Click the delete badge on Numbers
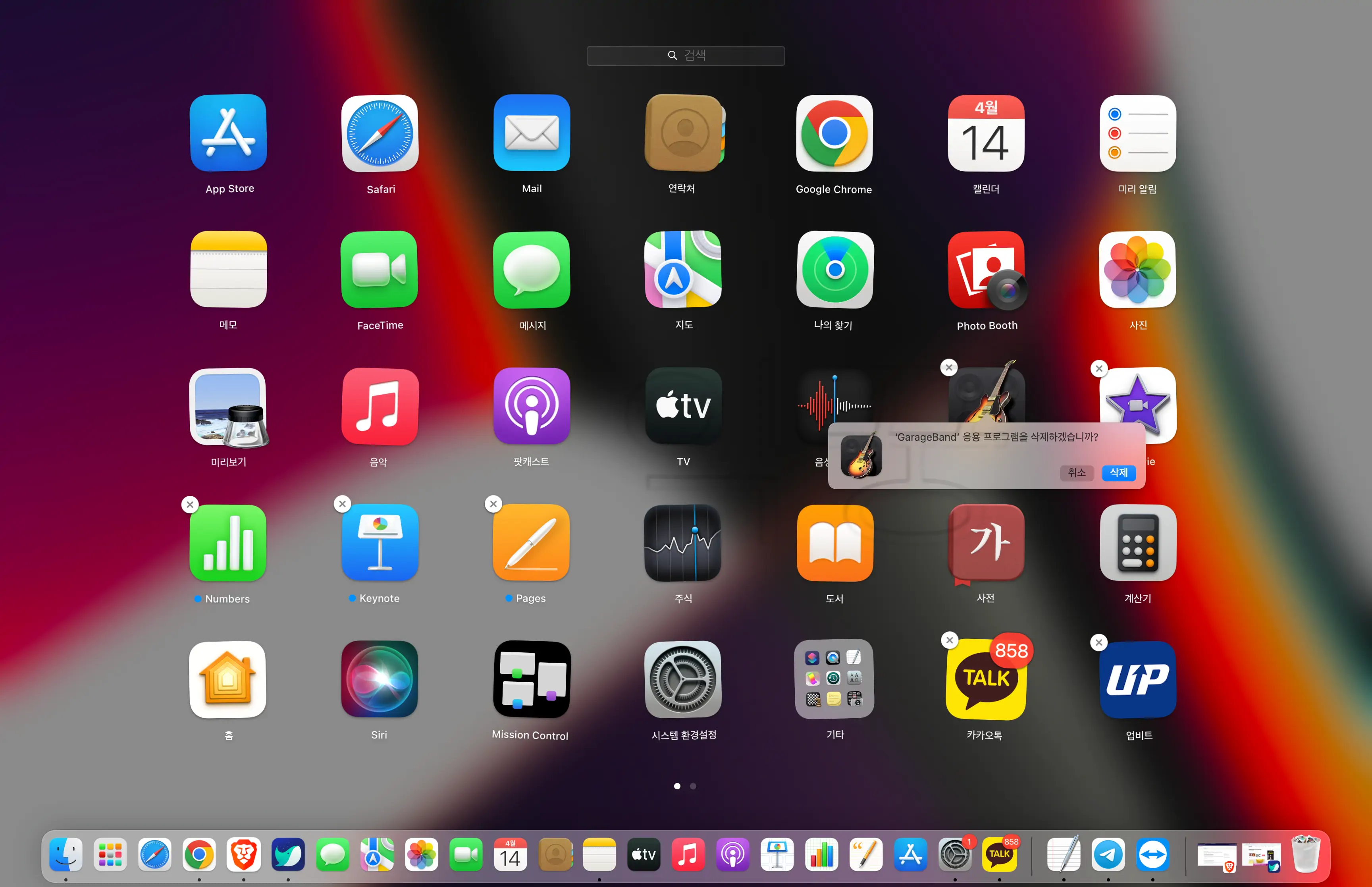This screenshot has width=1372, height=887. [x=190, y=505]
